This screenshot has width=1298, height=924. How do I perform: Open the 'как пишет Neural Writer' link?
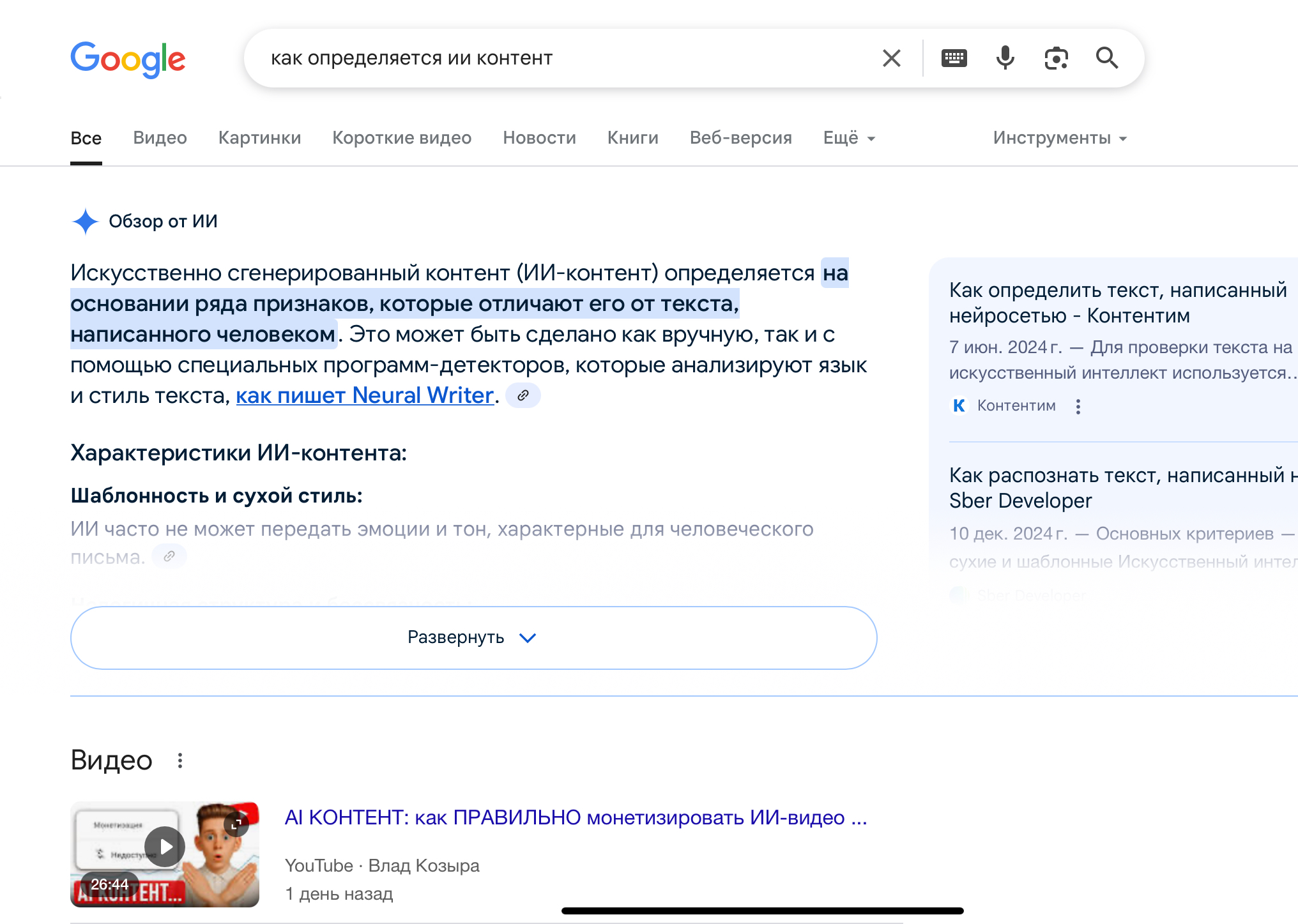click(365, 395)
